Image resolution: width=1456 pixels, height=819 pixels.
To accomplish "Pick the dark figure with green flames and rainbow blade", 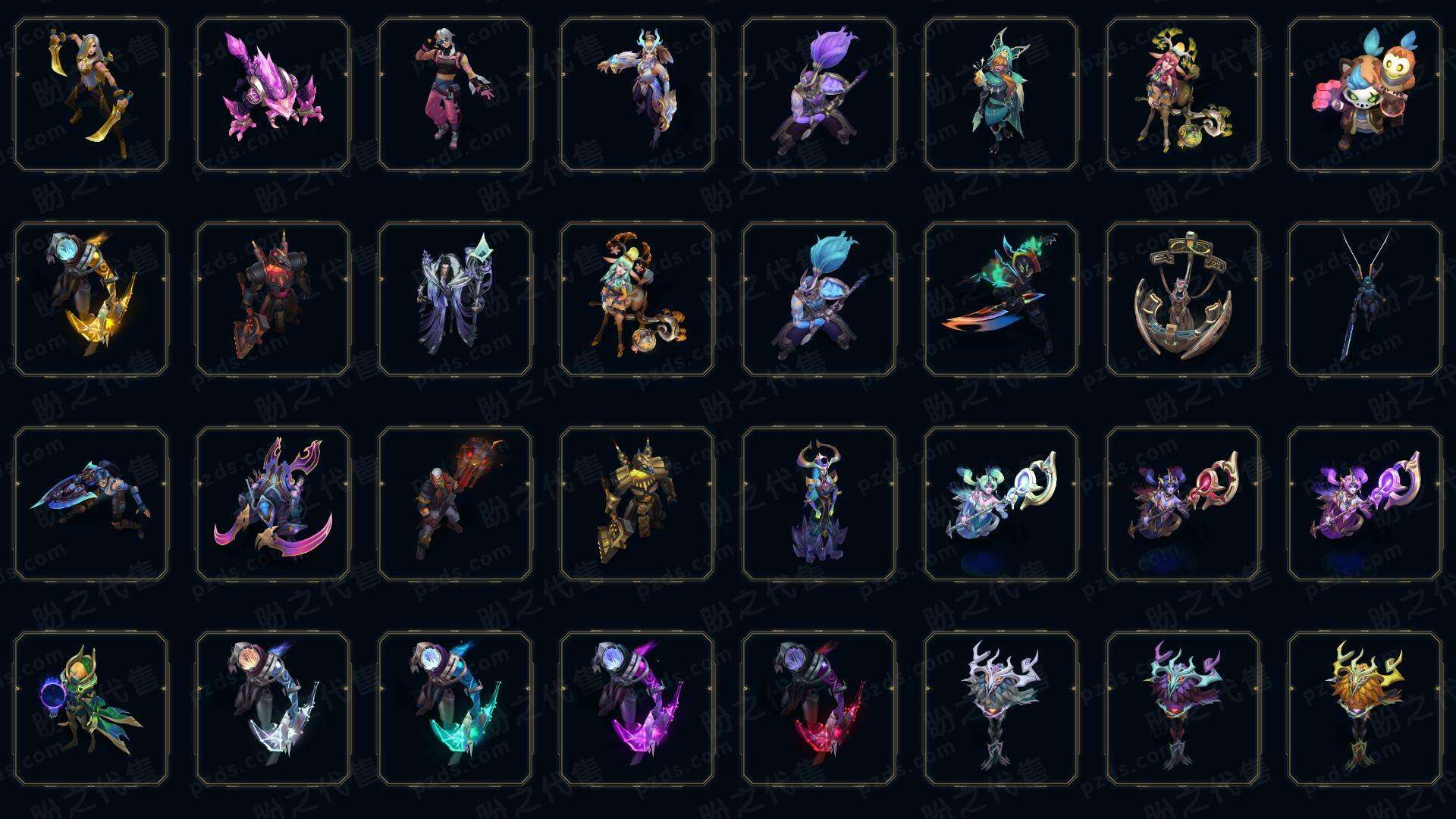I will [1001, 299].
